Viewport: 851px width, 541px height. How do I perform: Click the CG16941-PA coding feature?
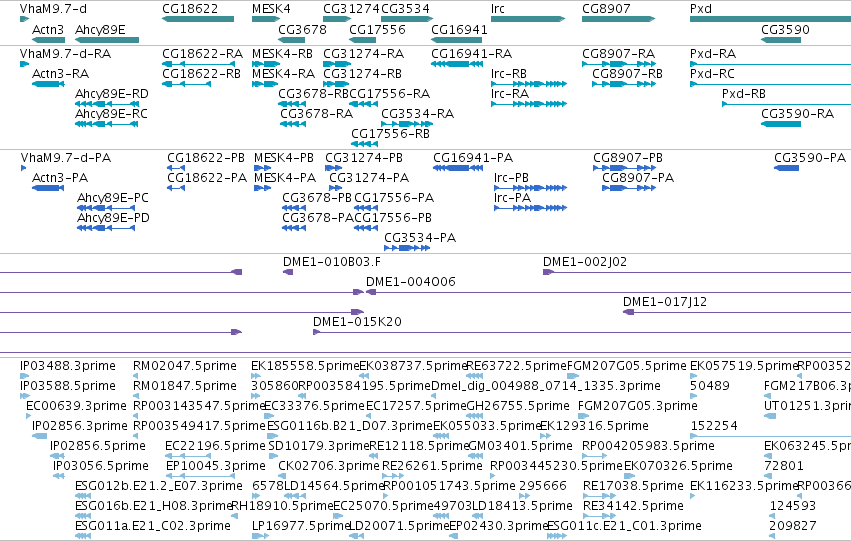tap(458, 168)
